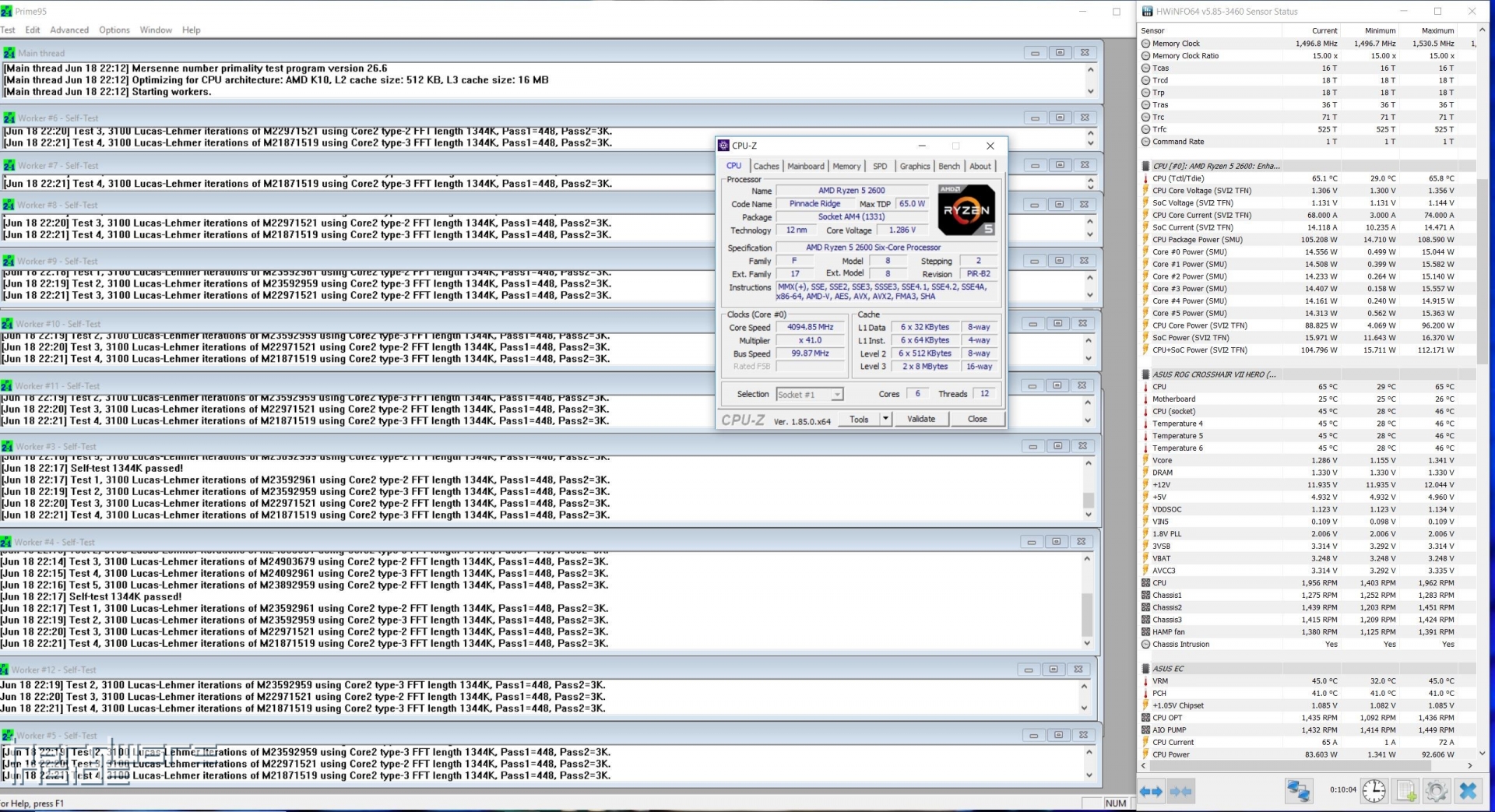
Task: Restore the Worker #3 Self-Test child window
Action: [1057, 446]
